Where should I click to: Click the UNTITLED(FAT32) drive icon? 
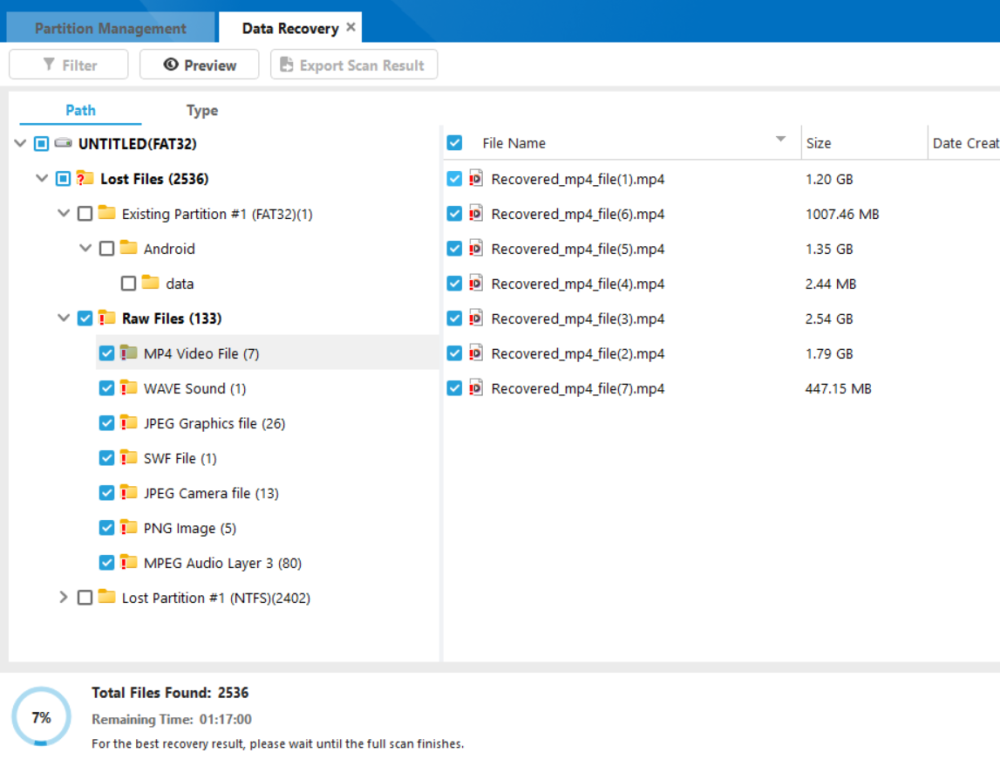pos(63,144)
